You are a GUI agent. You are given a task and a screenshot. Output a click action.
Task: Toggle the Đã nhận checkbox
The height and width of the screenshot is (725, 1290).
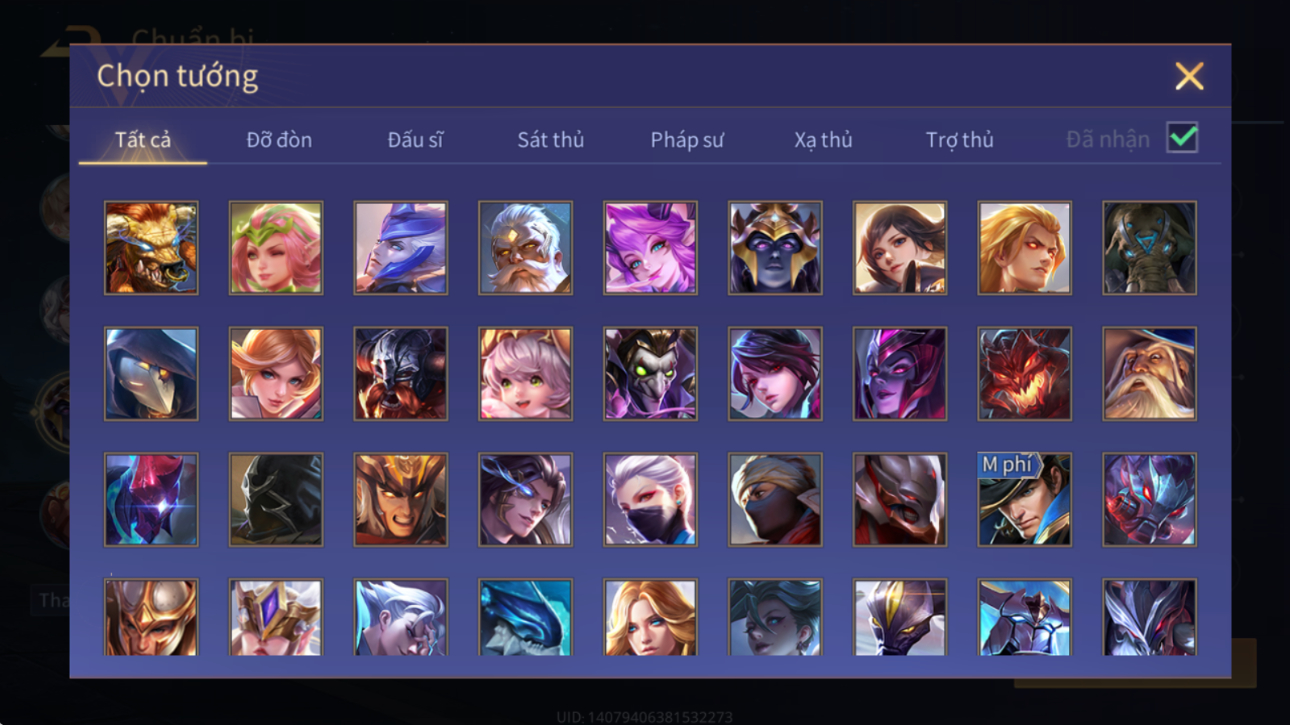click(1182, 139)
